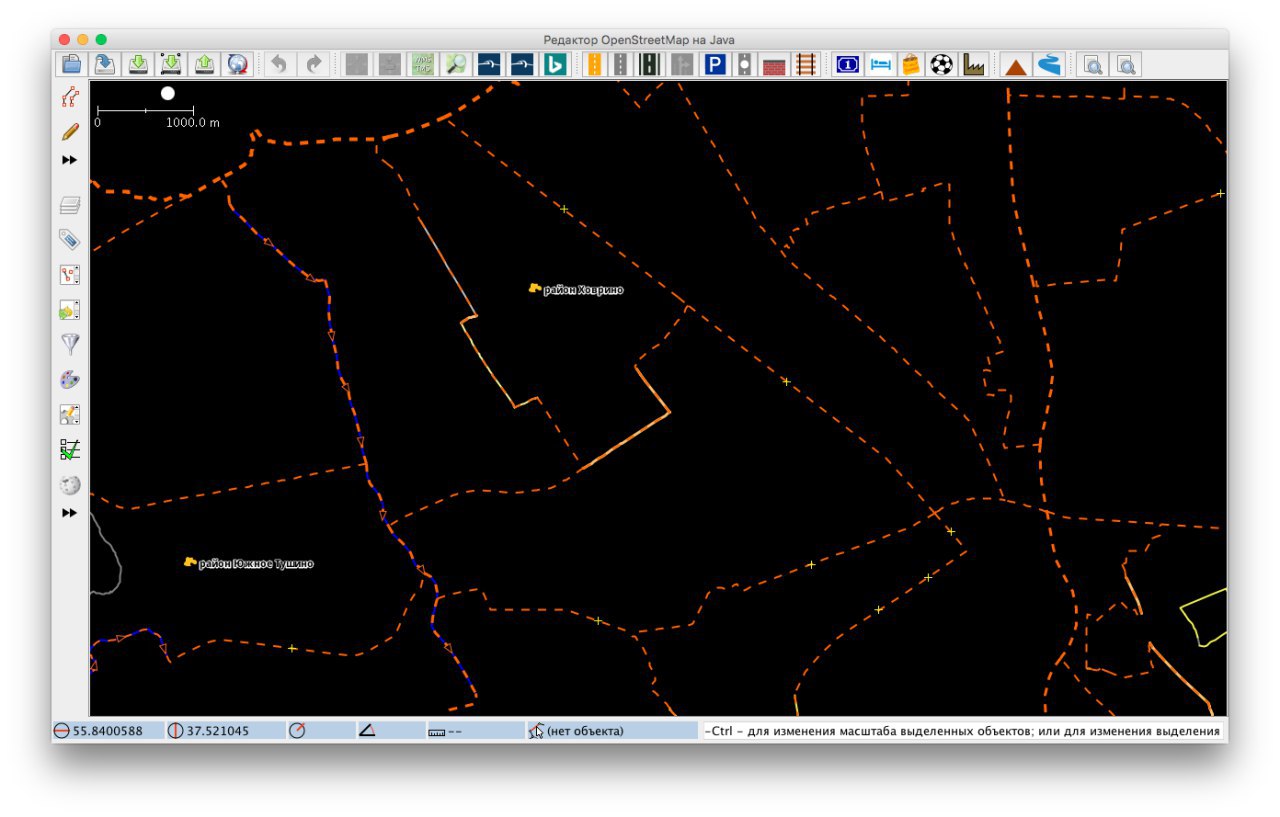
Task: Click the grayed preset icon left of Parking
Action: [682, 65]
